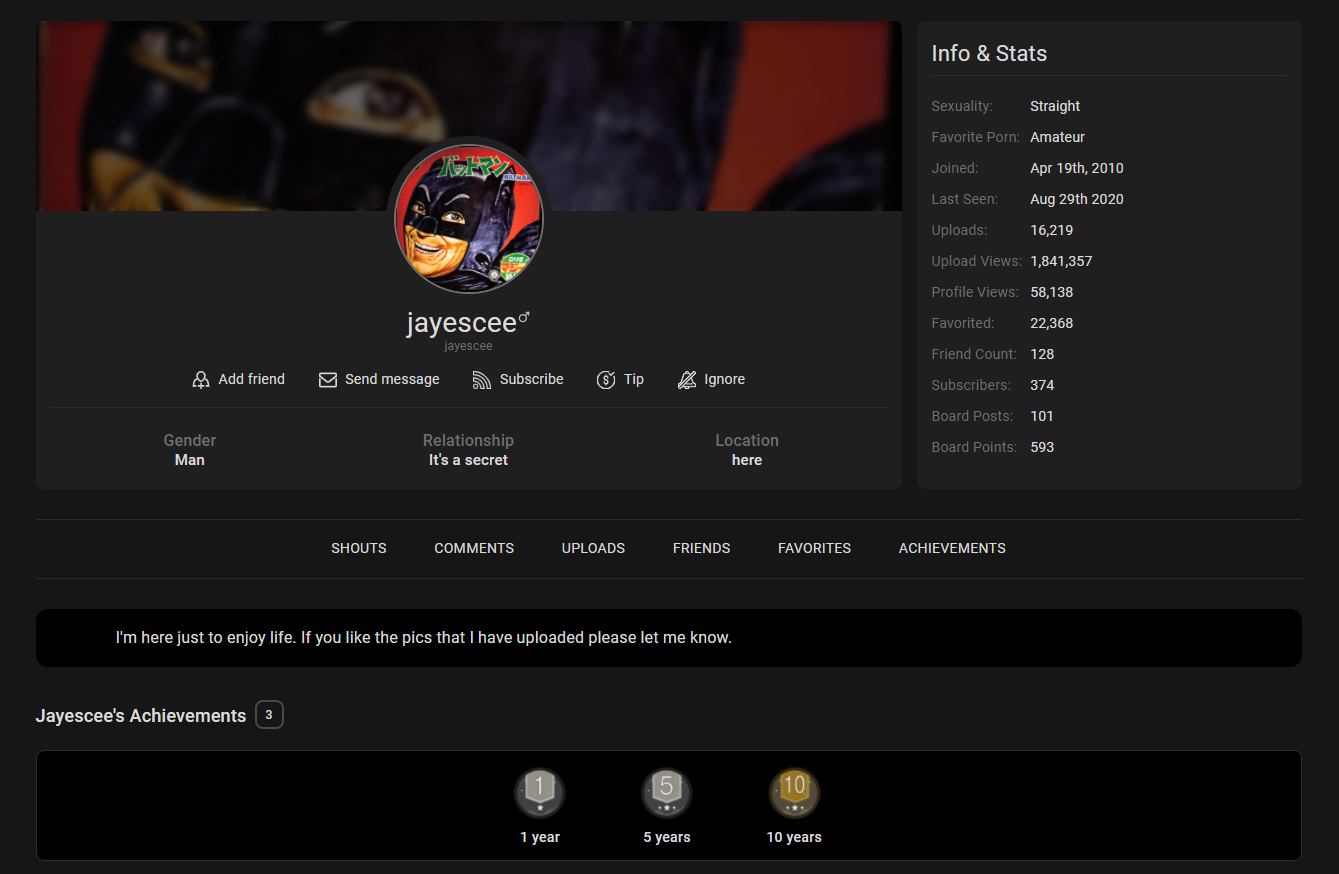Click the Info & Stats heading

pyautogui.click(x=989, y=54)
